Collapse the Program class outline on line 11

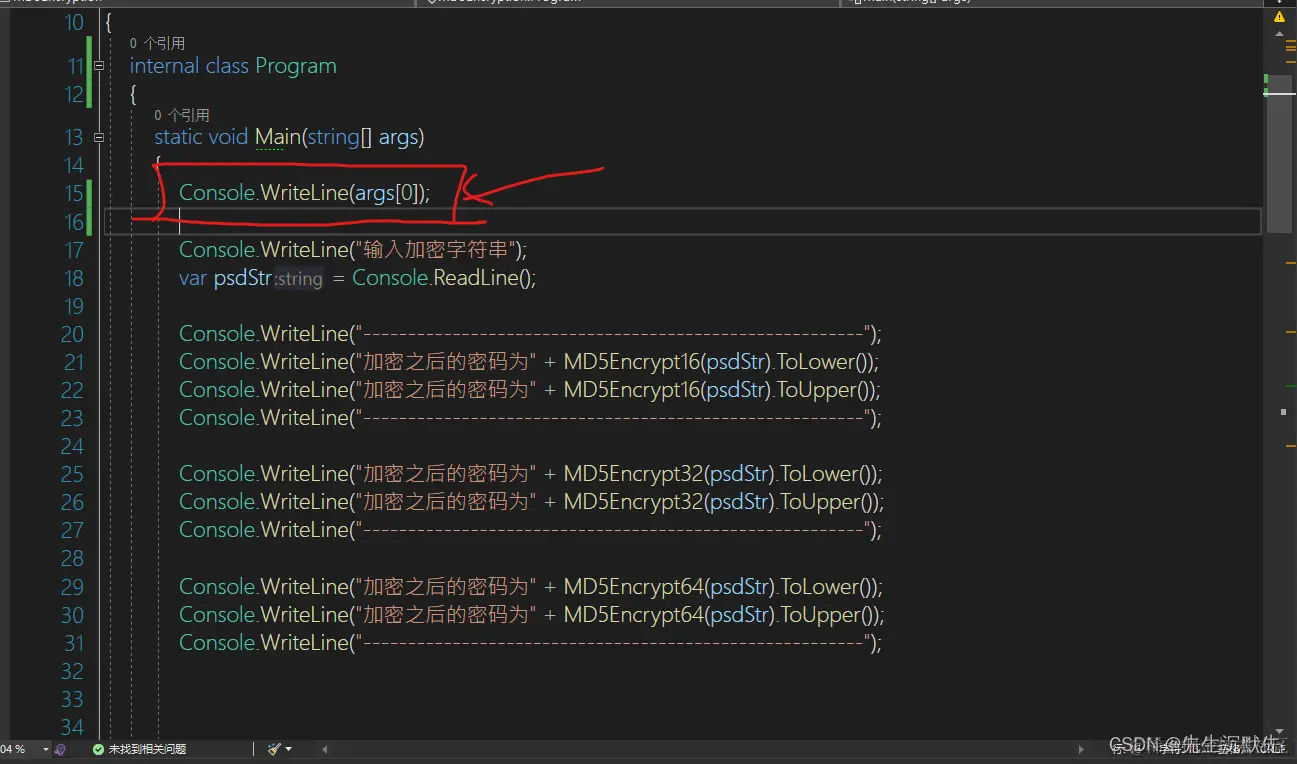tap(98, 66)
